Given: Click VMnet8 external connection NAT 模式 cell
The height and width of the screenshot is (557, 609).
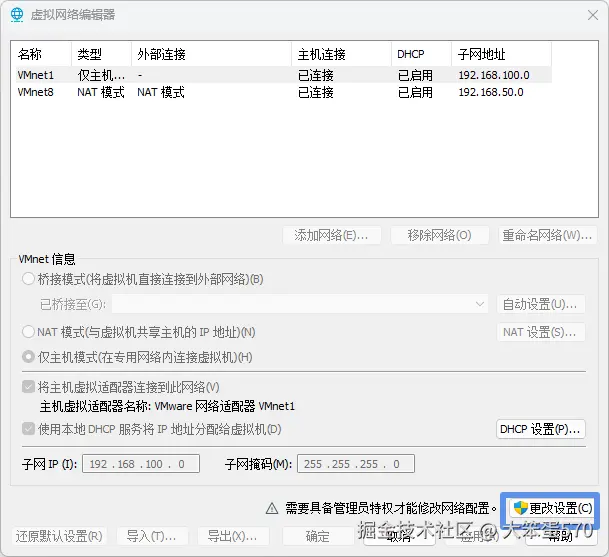Looking at the screenshot, I should coord(161,92).
